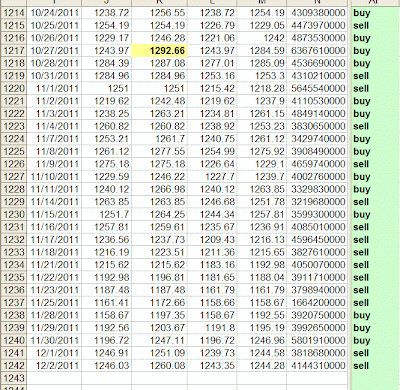Click the date cell 10/25/2011
The image size is (400, 390).
54,26
